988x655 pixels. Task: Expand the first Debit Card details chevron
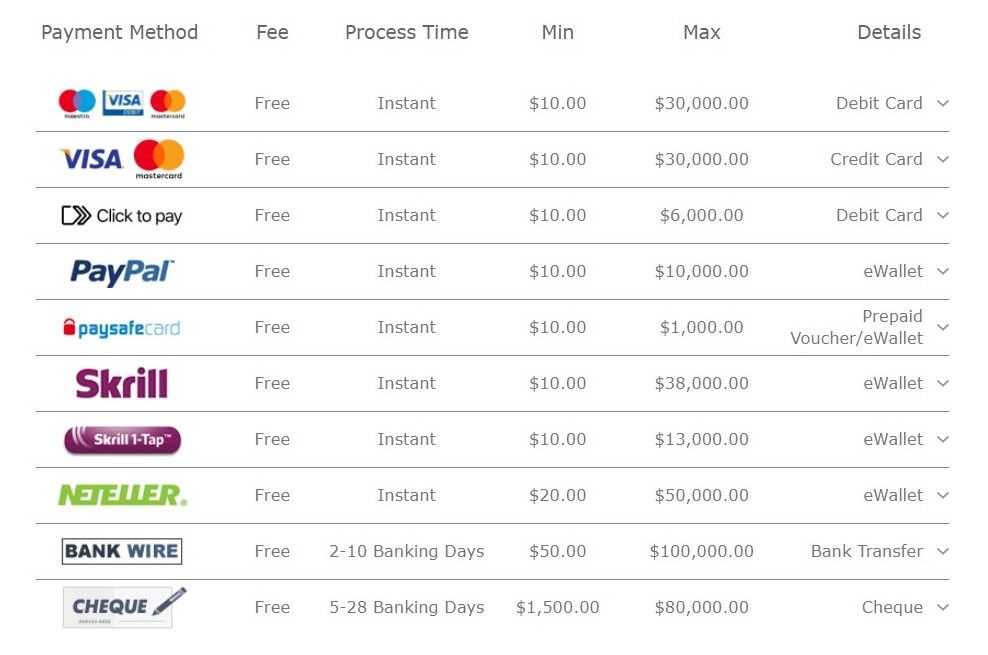(943, 103)
